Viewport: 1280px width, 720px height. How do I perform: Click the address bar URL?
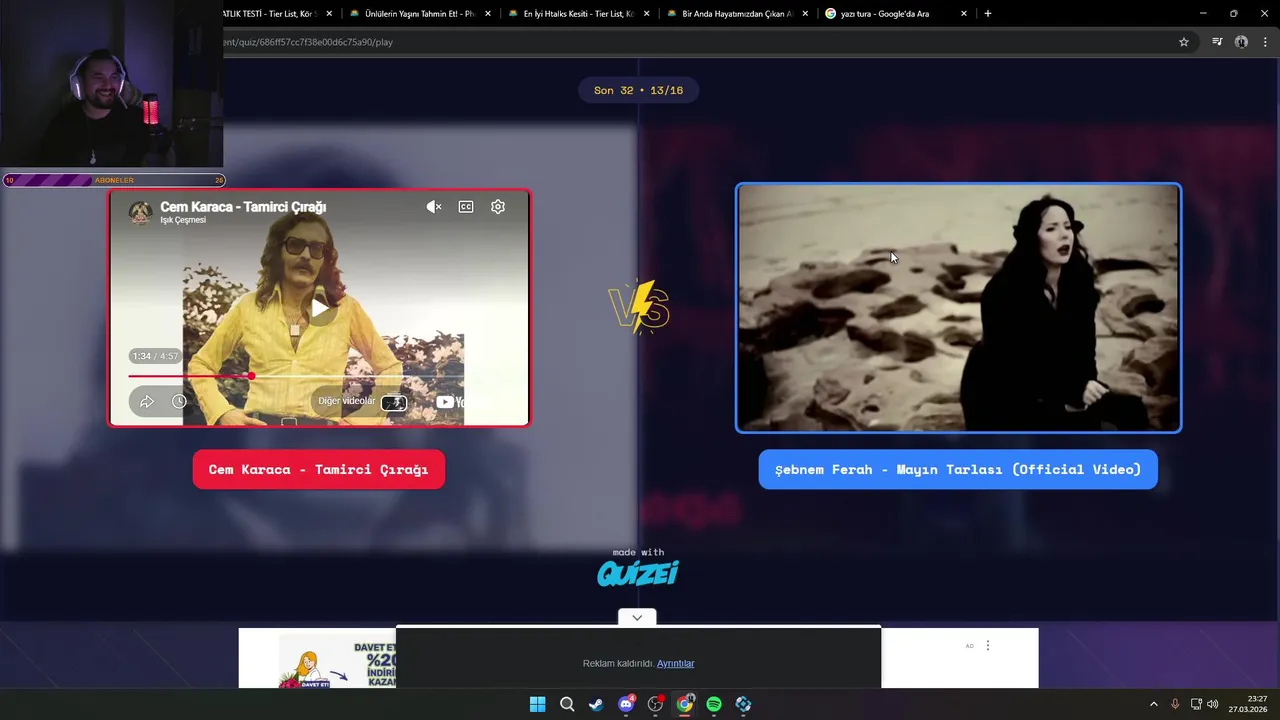pyautogui.click(x=308, y=42)
